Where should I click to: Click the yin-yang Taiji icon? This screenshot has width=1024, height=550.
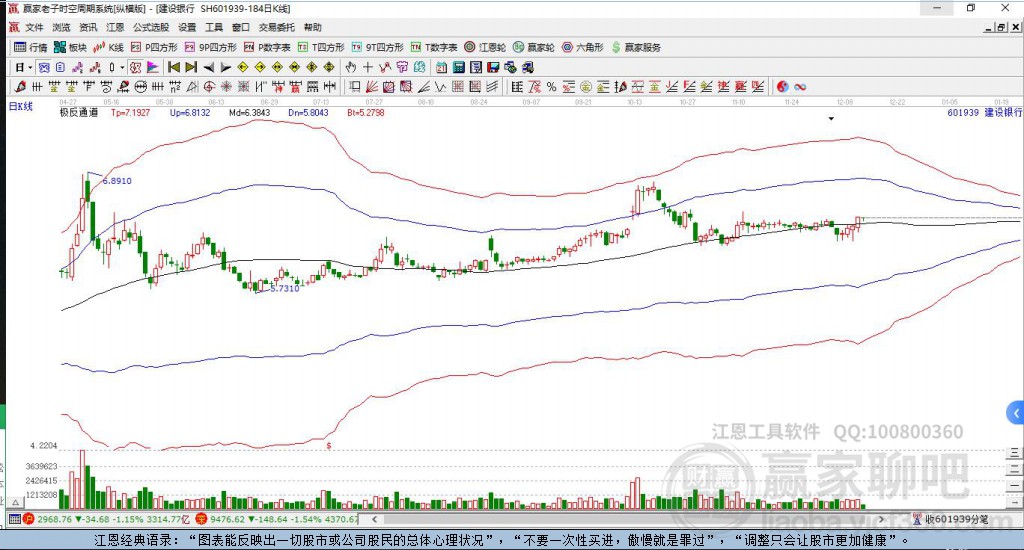[782, 87]
